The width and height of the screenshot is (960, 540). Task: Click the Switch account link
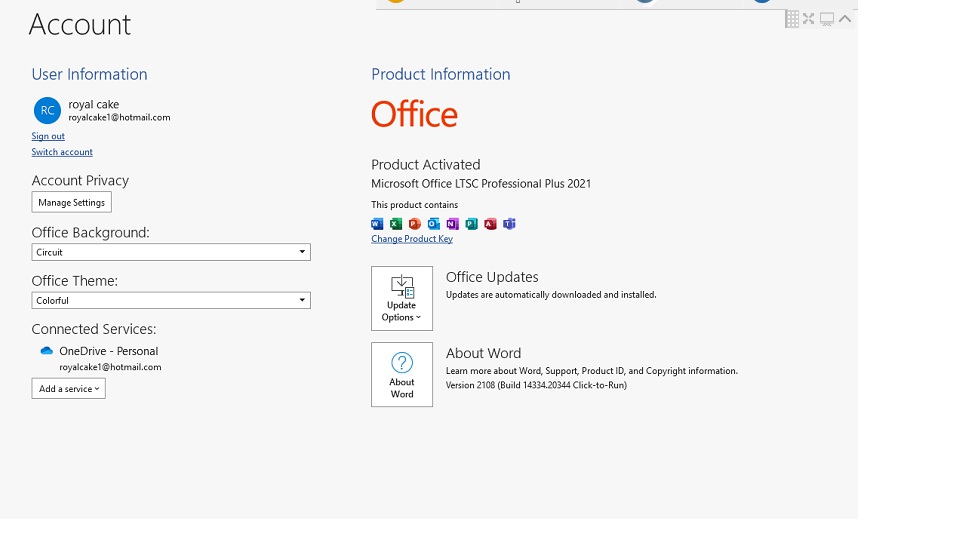click(x=62, y=152)
